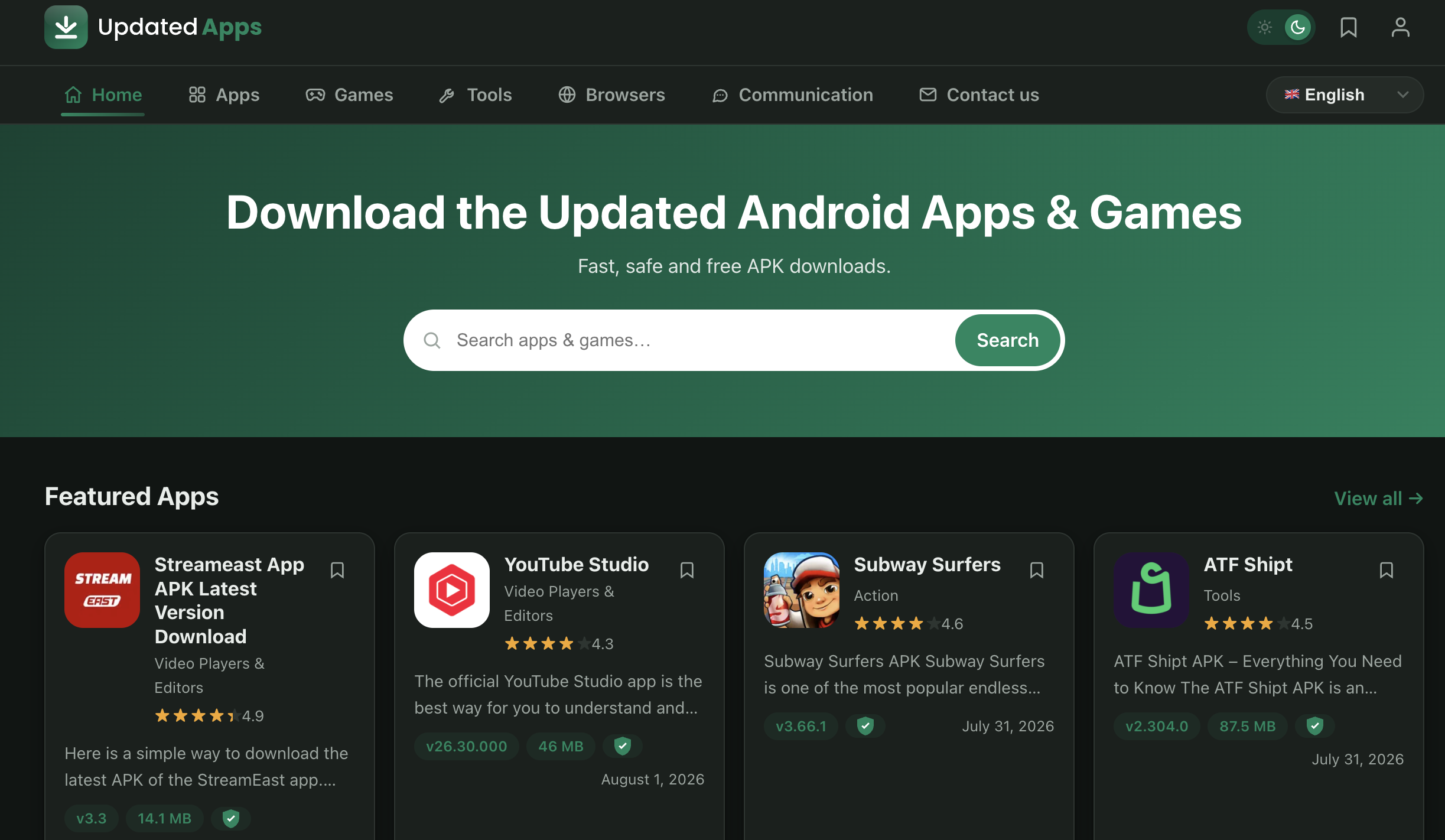Click the ATF Shipt app icon
The width and height of the screenshot is (1445, 840).
click(1151, 590)
